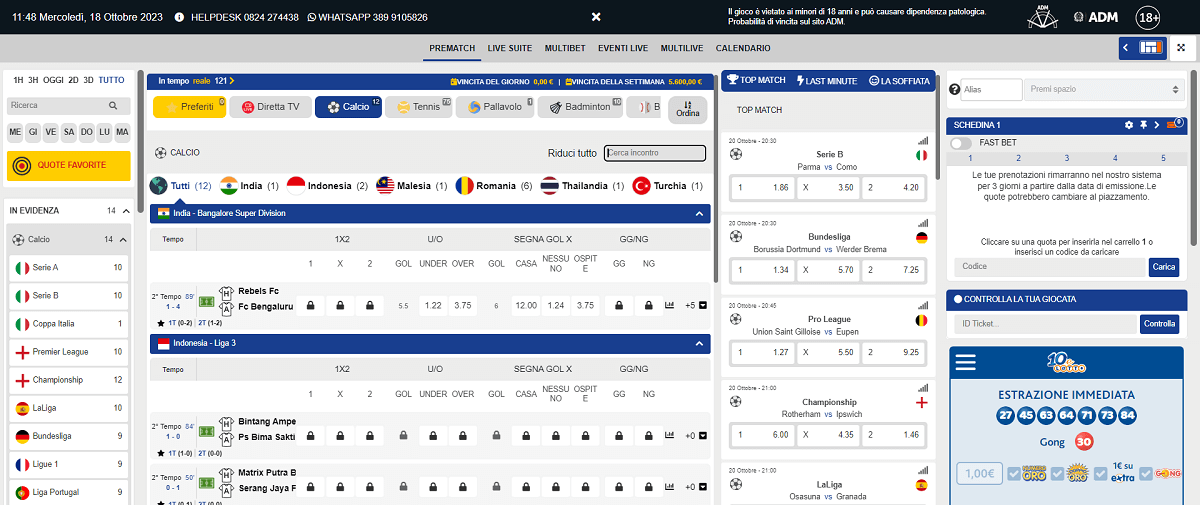The image size is (1200, 505).
Task: Toggle the 1€ su Extra checkbox
Action: [1102, 473]
